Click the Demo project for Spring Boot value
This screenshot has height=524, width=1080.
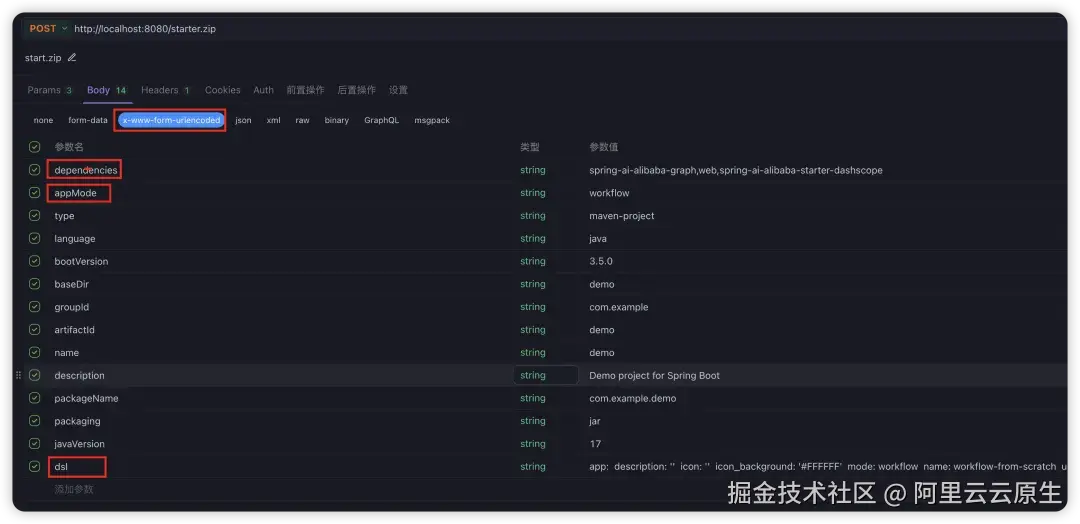click(x=654, y=375)
